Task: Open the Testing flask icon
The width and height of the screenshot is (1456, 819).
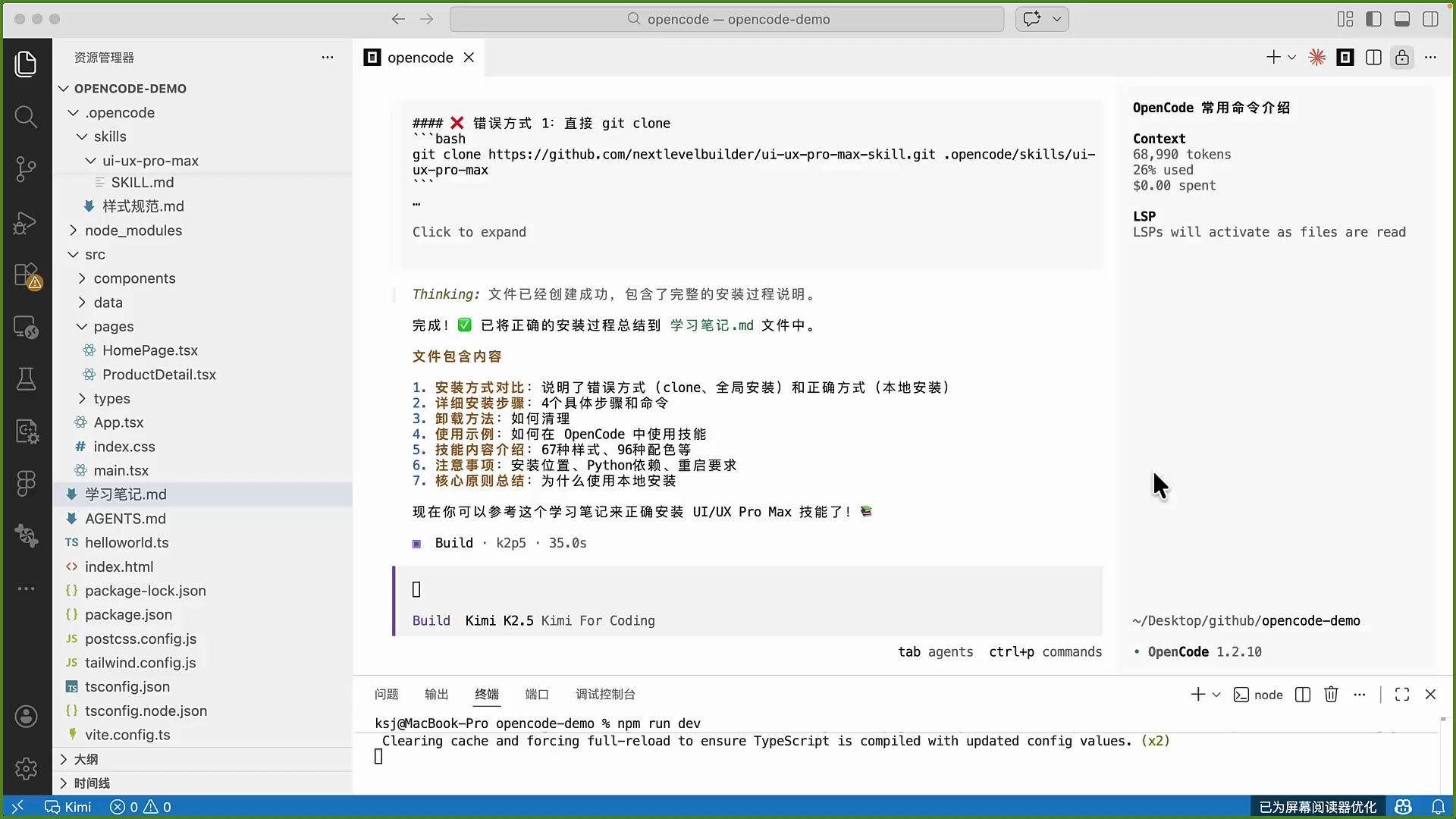Action: click(26, 378)
